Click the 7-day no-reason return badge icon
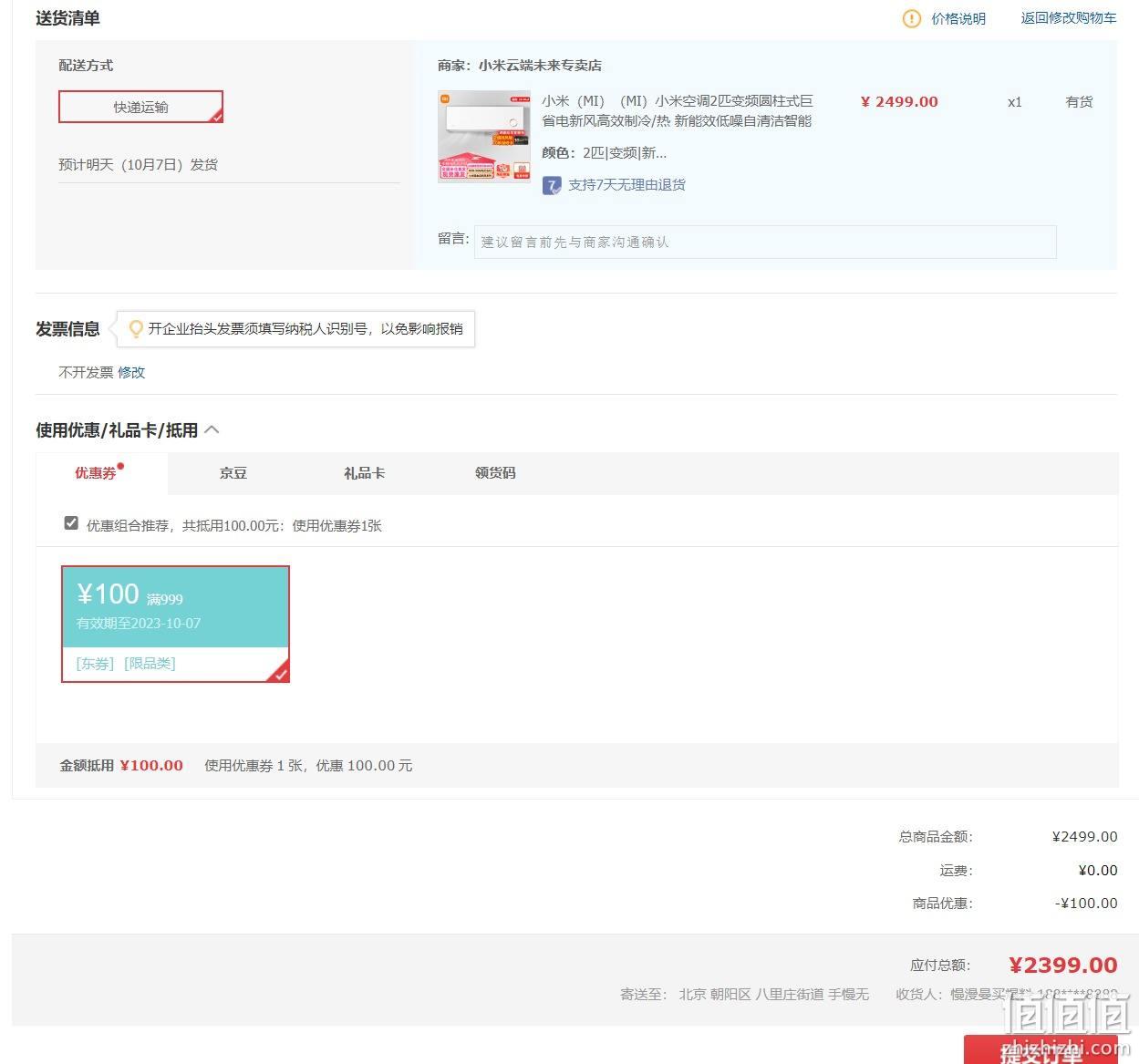 tap(552, 185)
